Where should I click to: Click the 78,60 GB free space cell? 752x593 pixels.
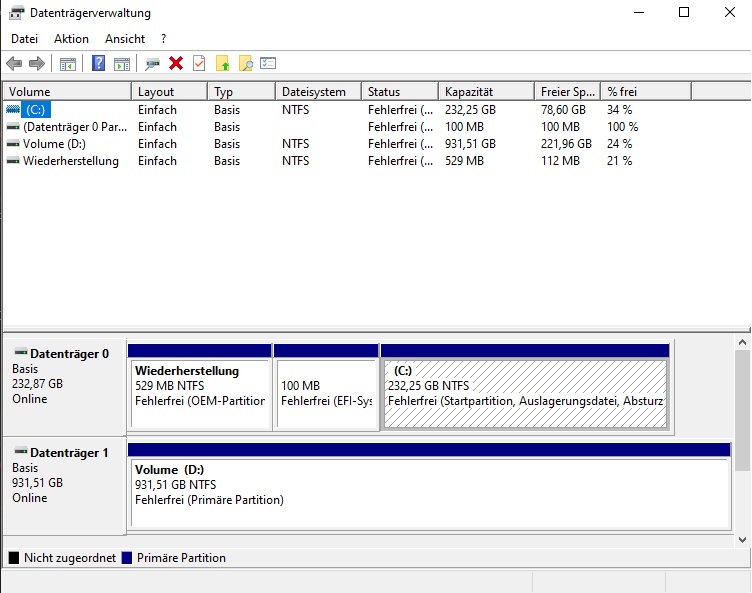tap(564, 110)
